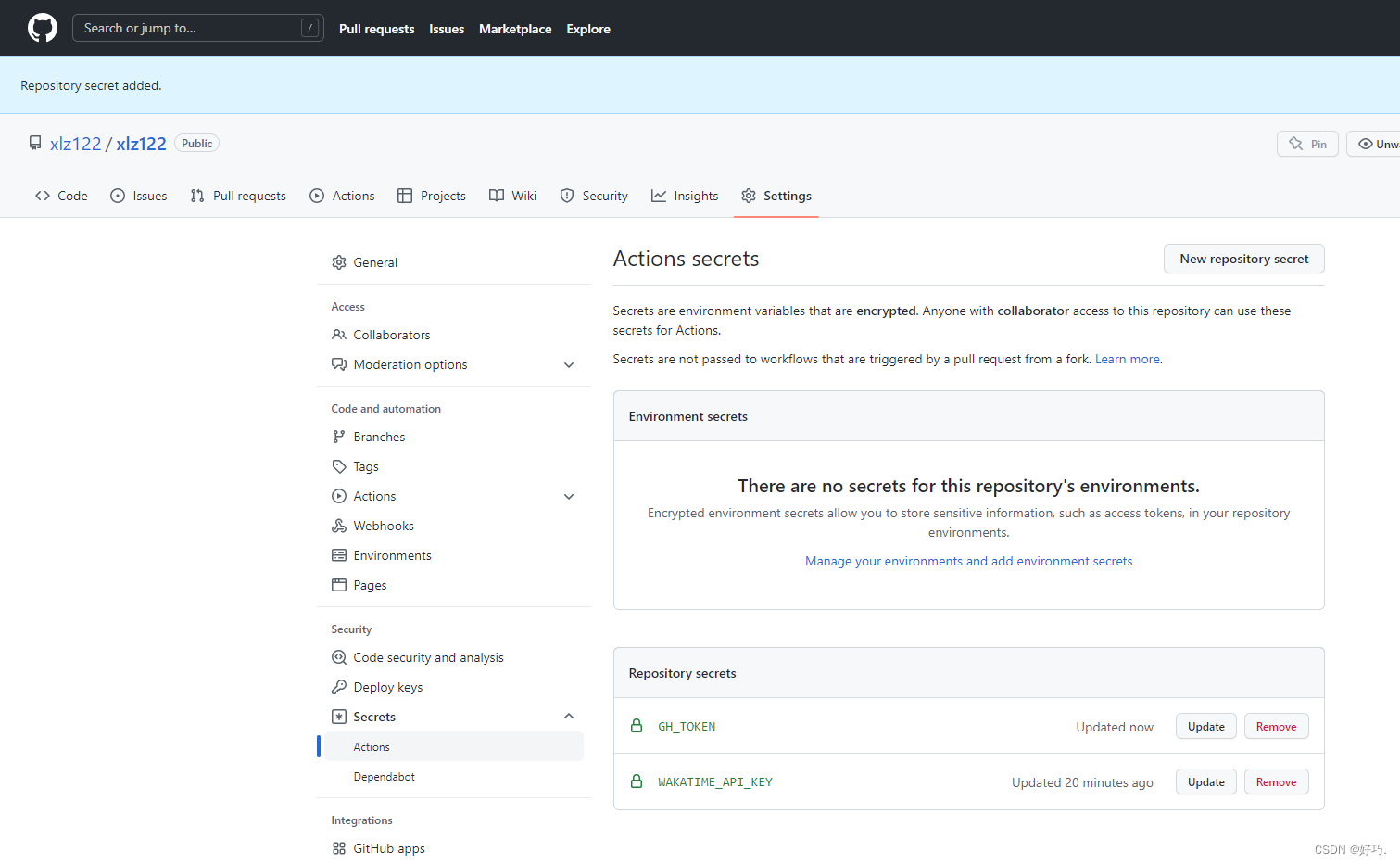Focus the Search or jump to field
This screenshot has width=1400, height=864.
[x=198, y=28]
